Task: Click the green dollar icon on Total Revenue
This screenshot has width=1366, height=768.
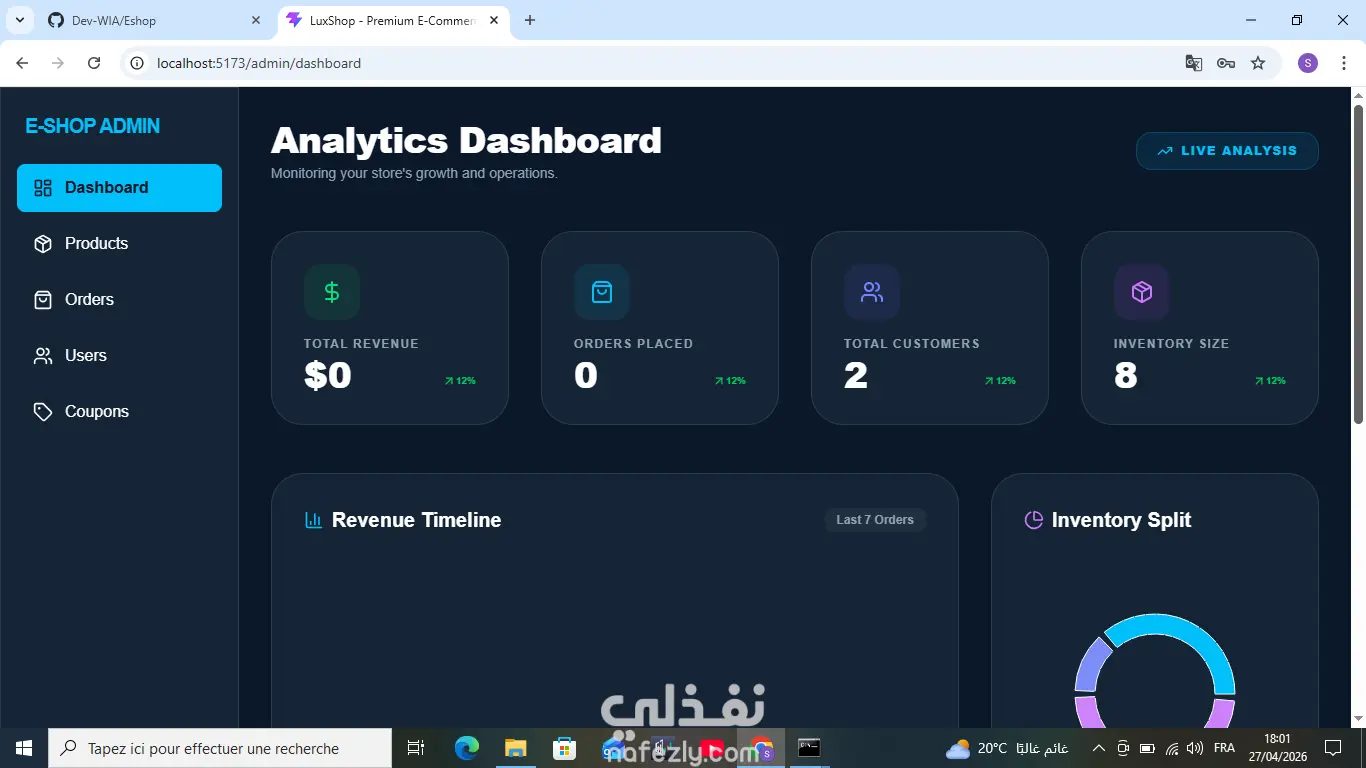Action: point(332,292)
